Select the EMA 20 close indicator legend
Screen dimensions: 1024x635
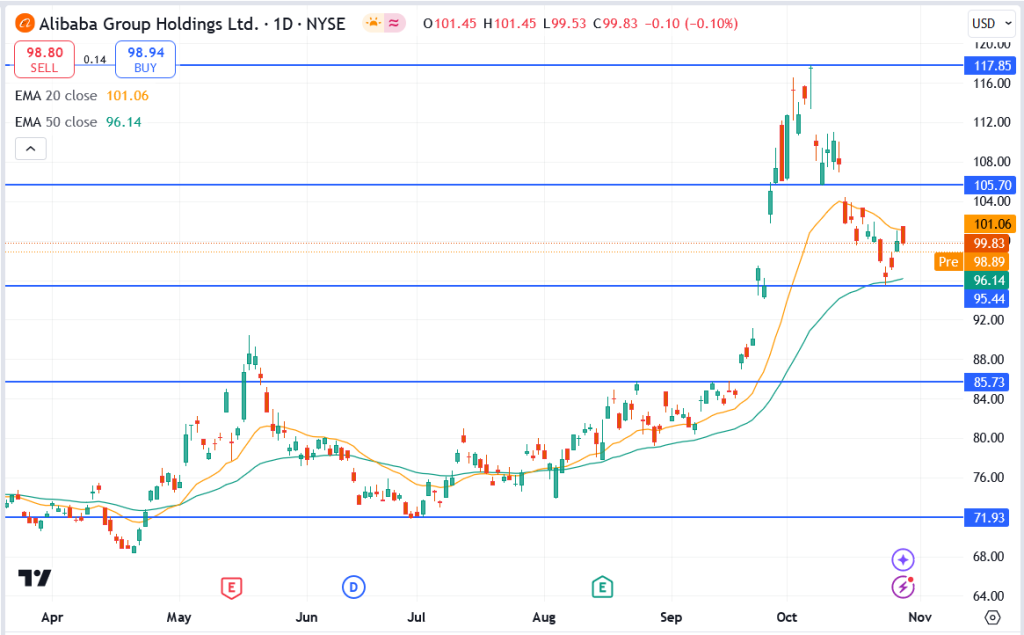pyautogui.click(x=82, y=95)
